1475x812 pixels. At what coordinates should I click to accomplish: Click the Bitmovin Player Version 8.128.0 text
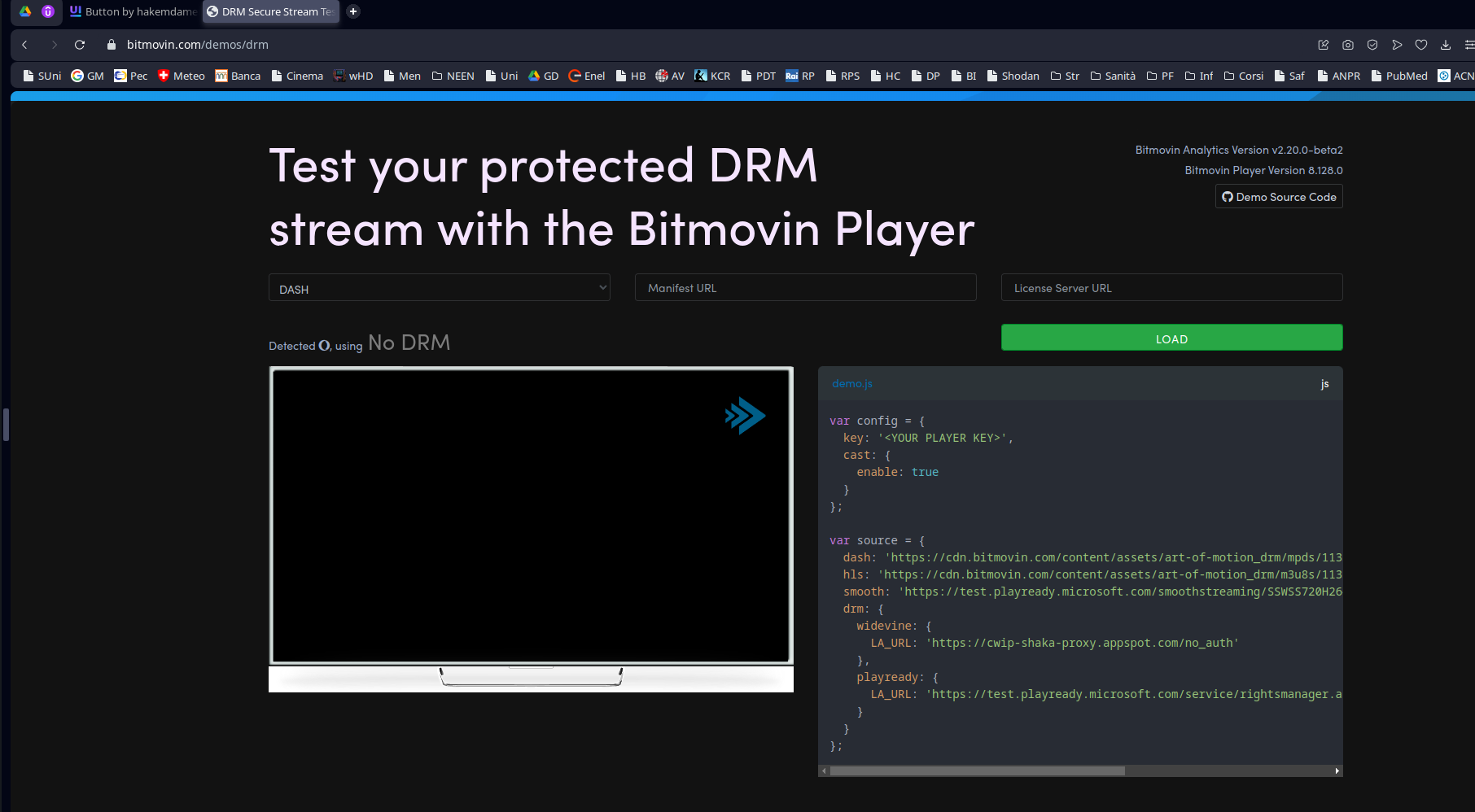click(1263, 170)
